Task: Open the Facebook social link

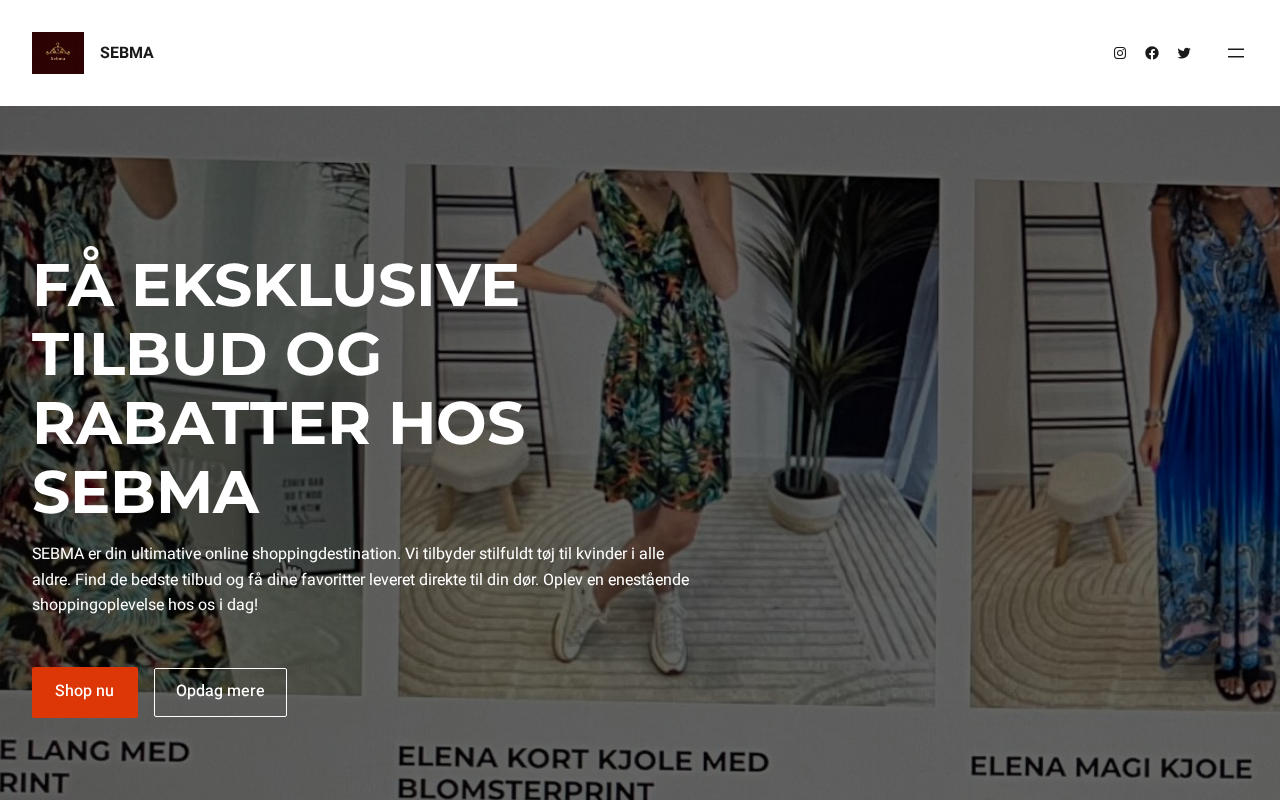Action: pos(1152,53)
